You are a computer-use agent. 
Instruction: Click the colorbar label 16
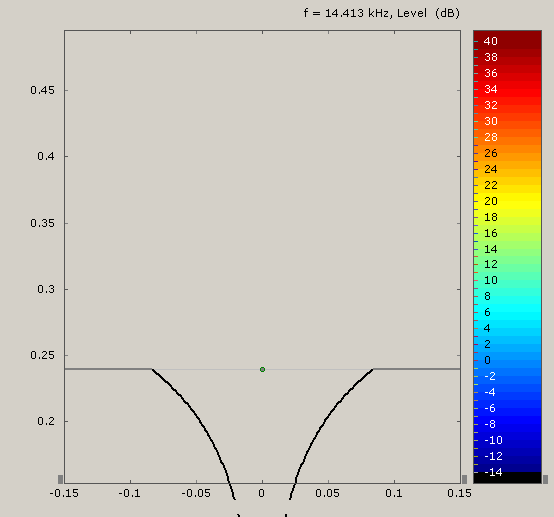coord(491,233)
